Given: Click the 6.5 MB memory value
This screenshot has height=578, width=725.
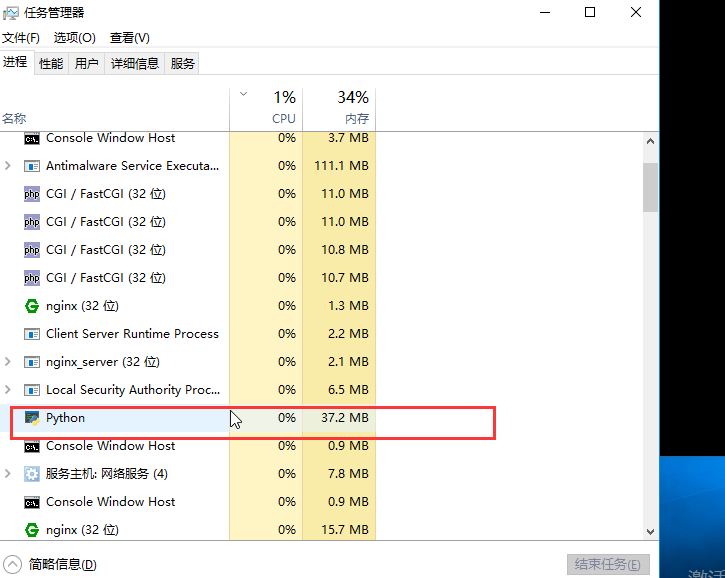Looking at the screenshot, I should [x=348, y=390].
